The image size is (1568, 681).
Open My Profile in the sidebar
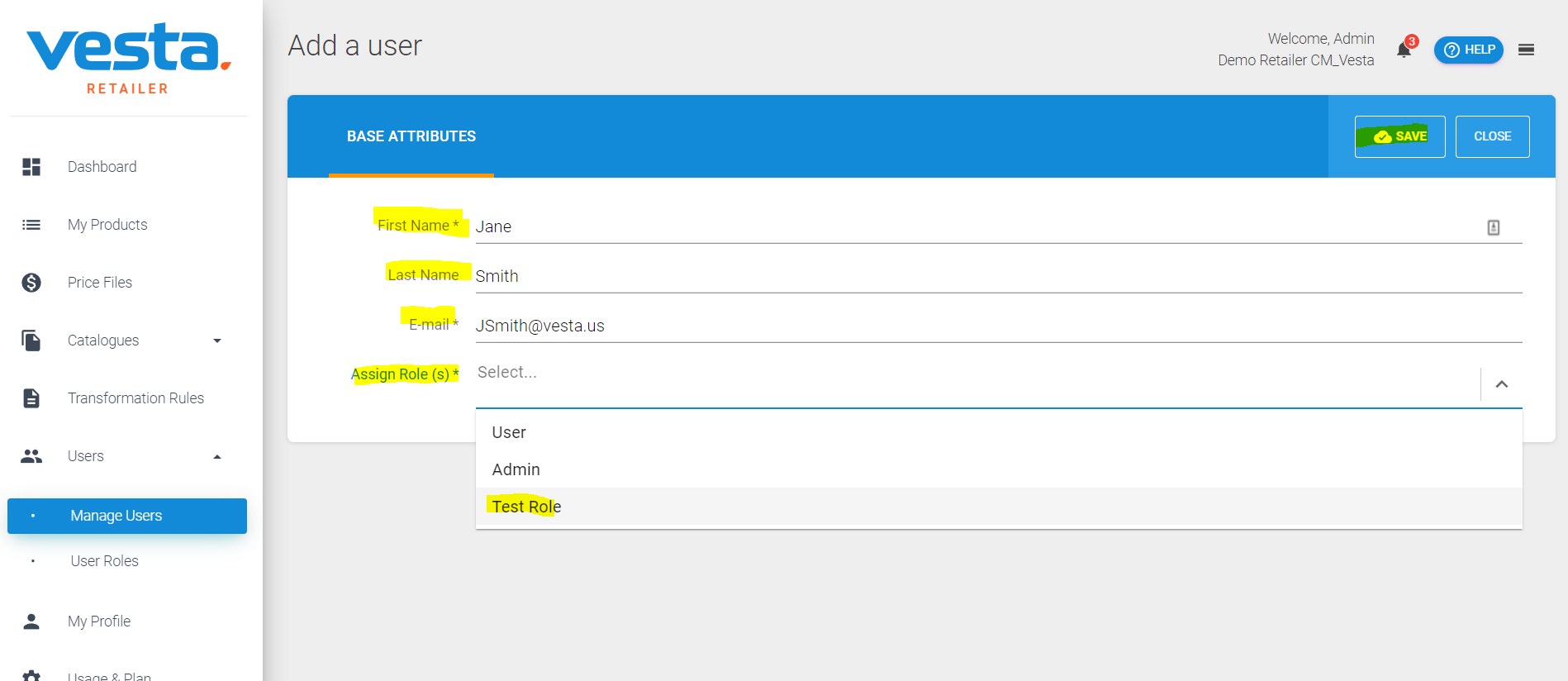(x=99, y=621)
